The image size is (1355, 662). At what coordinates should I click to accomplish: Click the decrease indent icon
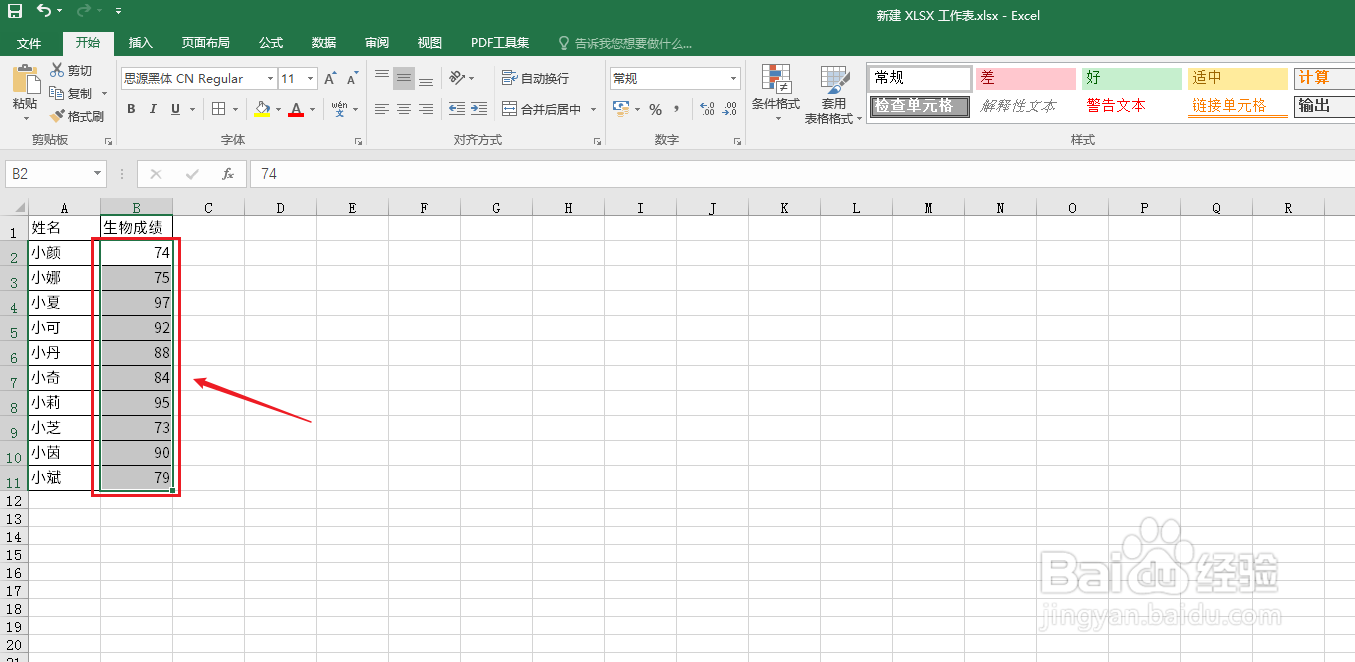[x=457, y=109]
